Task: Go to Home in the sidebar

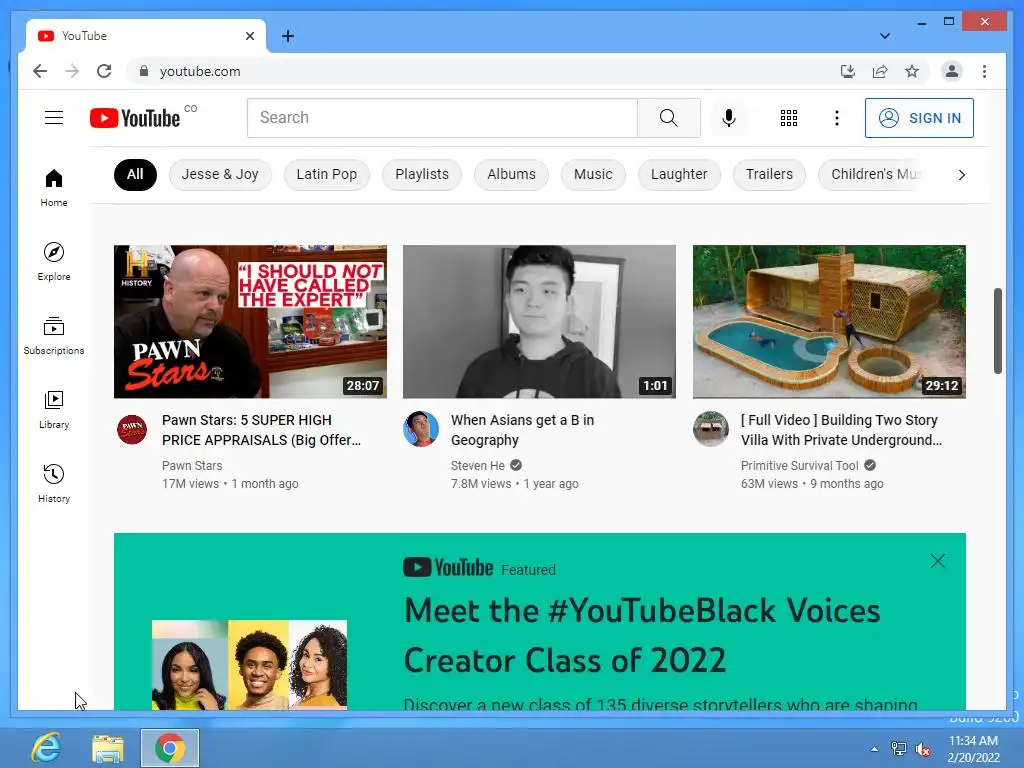Action: [x=54, y=187]
